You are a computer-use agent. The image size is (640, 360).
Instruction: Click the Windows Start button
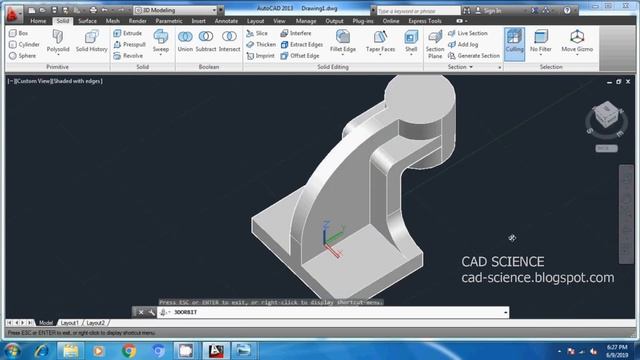13,351
